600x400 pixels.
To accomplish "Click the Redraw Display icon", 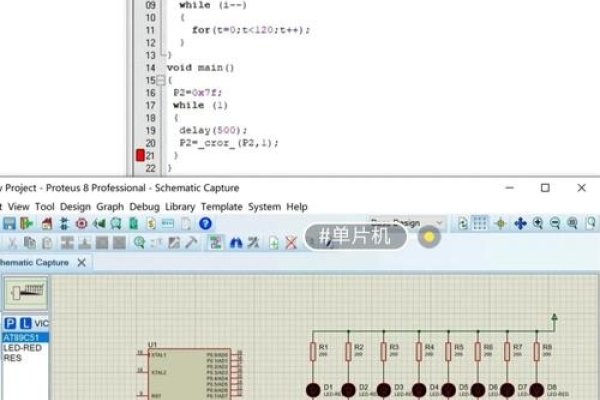I will (x=463, y=223).
